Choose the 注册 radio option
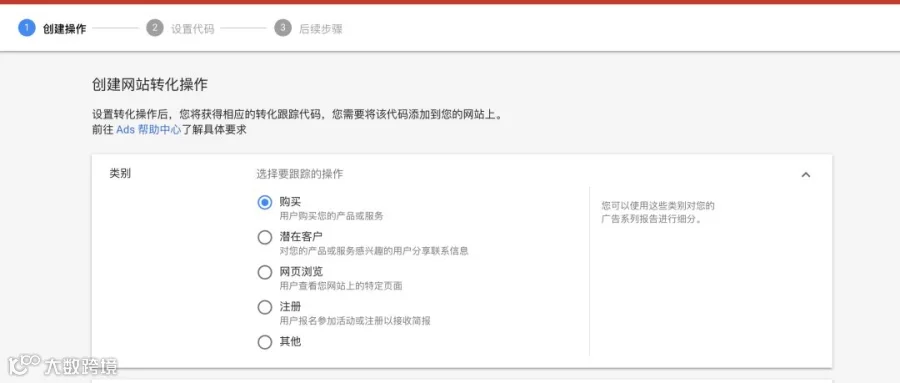900x383 pixels. 265,307
